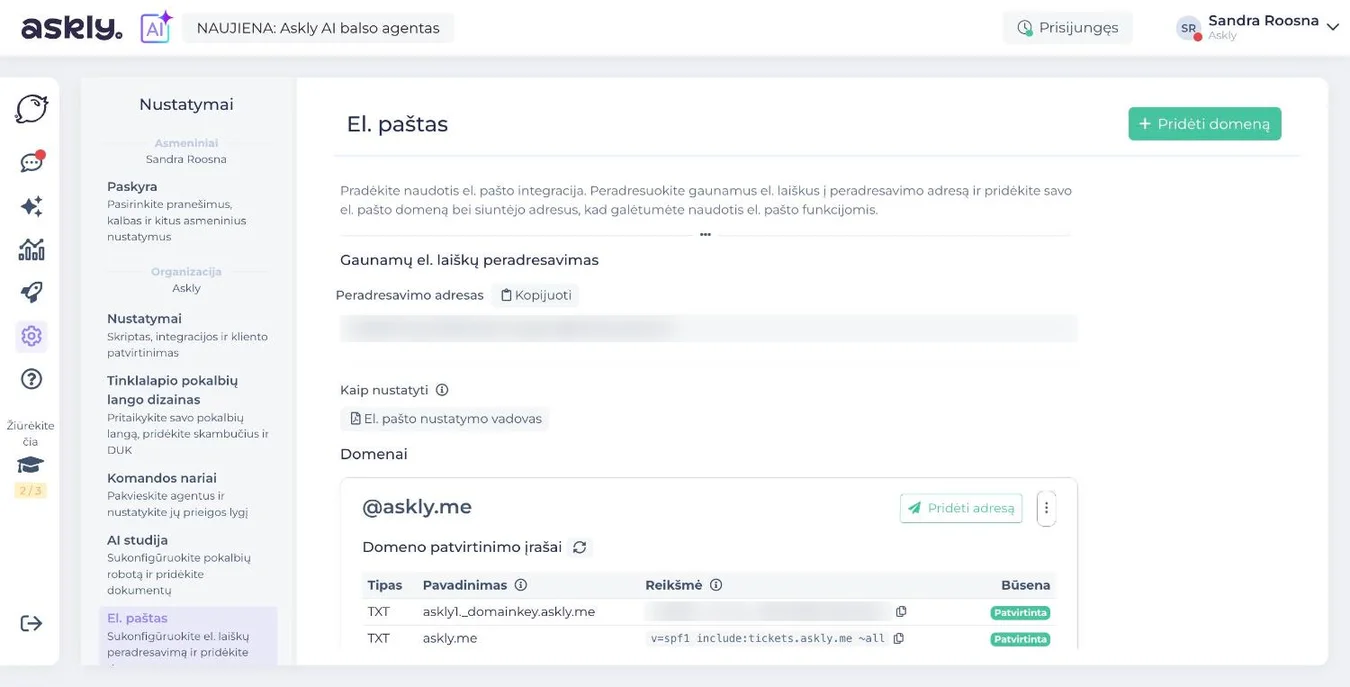This screenshot has height=687, width=1350.
Task: Open the help question mark icon
Action: [31, 379]
